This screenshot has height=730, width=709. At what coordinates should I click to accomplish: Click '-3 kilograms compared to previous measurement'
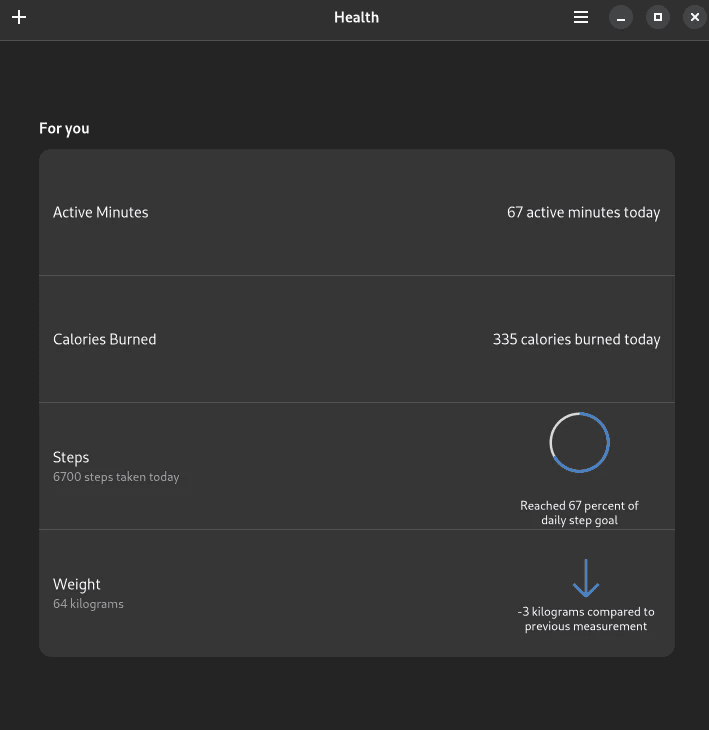[586, 619]
